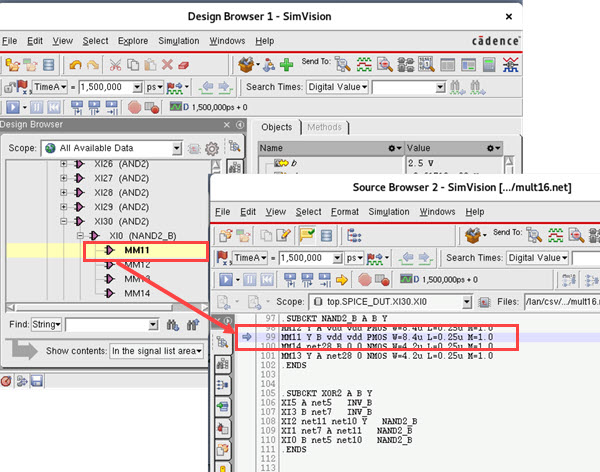Screen dimensions: 600x472
Task: Close the Design Browser sidebar panel
Action: [x=227, y=125]
